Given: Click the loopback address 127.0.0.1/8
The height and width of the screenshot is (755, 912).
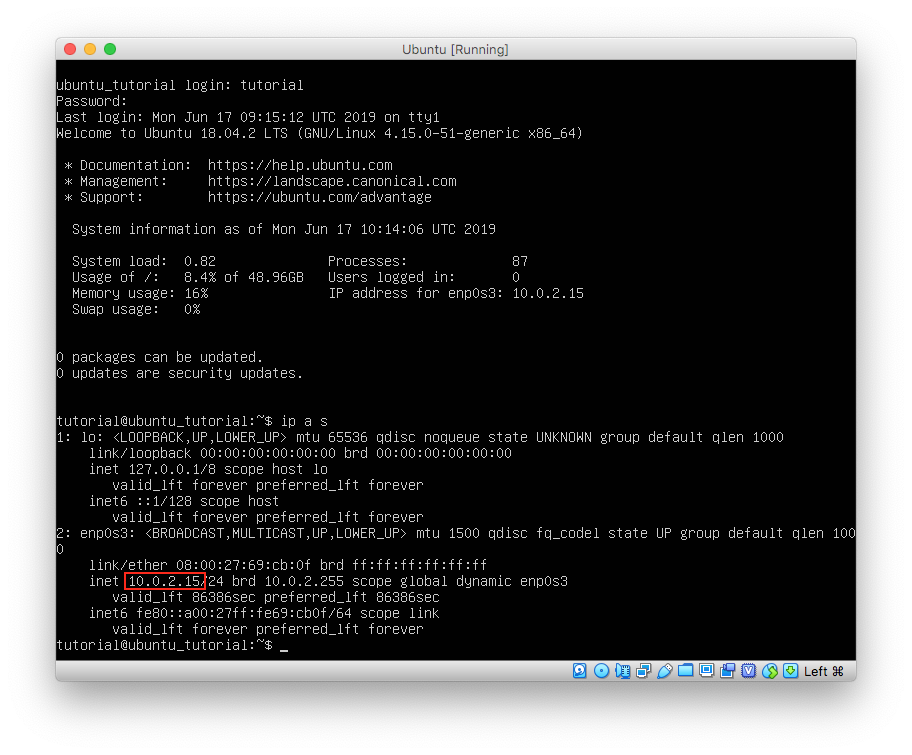Looking at the screenshot, I should click(x=172, y=469).
